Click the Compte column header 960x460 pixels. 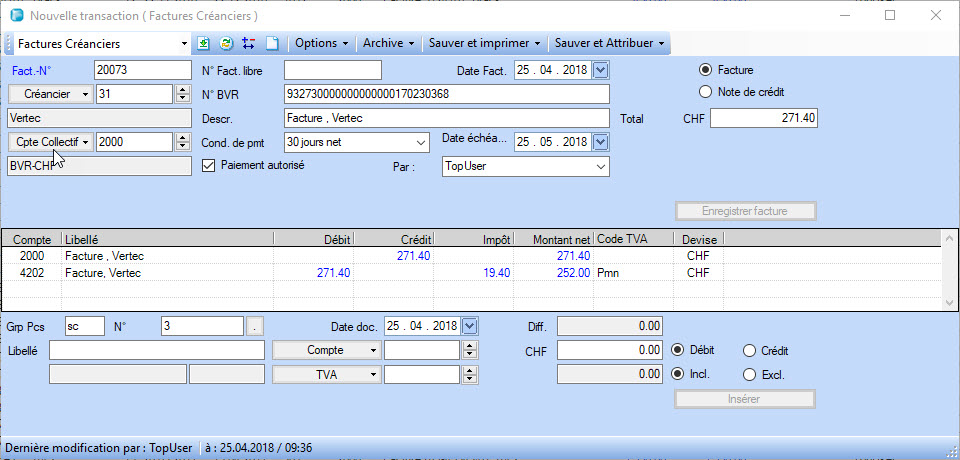pos(32,239)
